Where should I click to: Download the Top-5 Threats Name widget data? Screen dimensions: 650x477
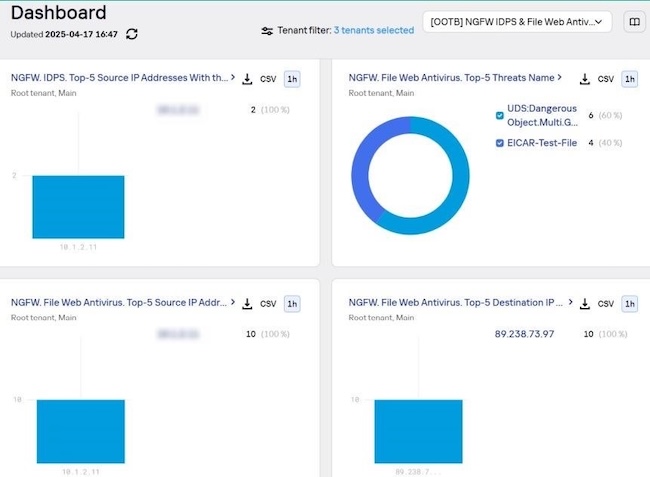[x=585, y=79]
